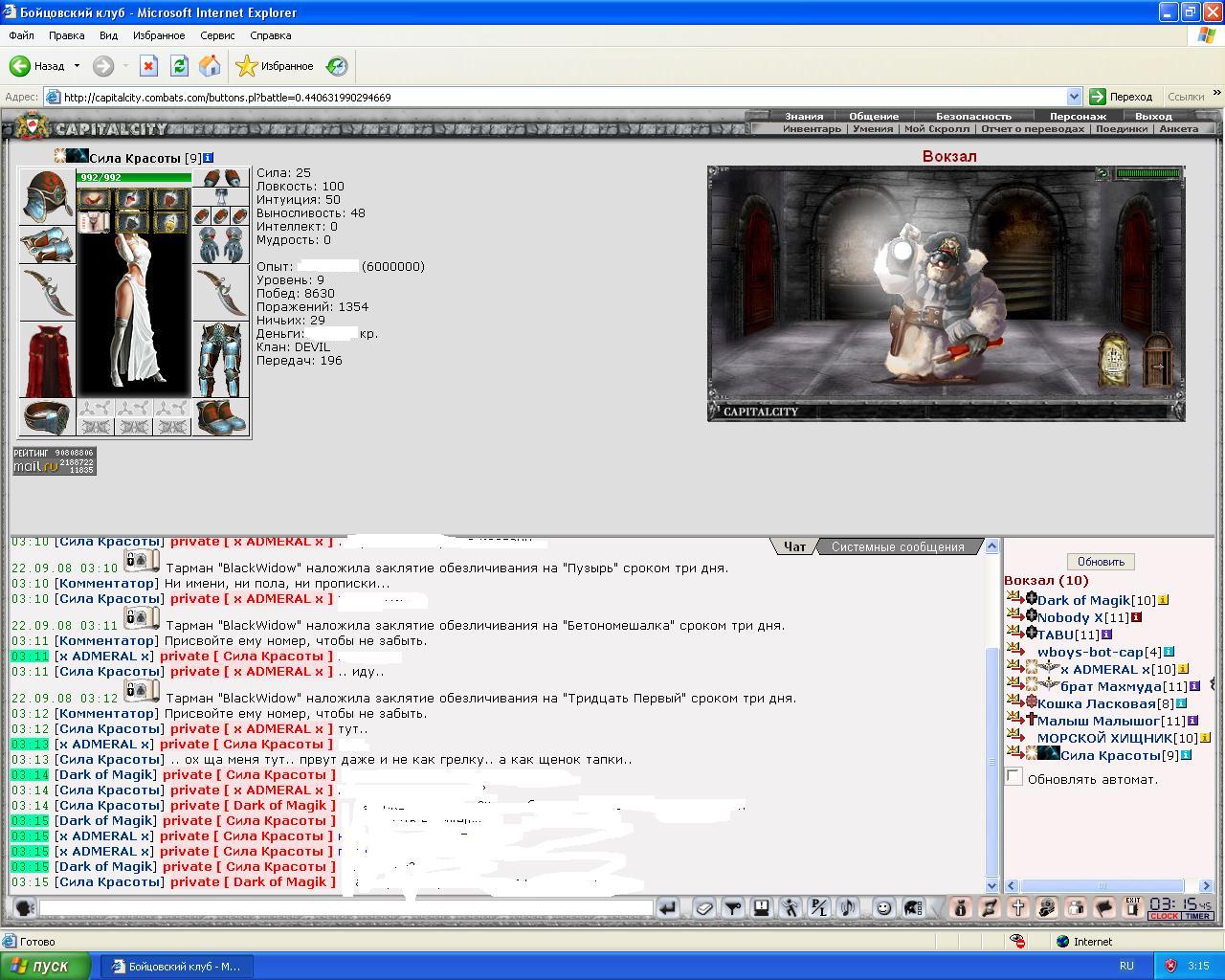
Task: Expand the Back button history dropdown arrow
Action: pyautogui.click(x=77, y=66)
